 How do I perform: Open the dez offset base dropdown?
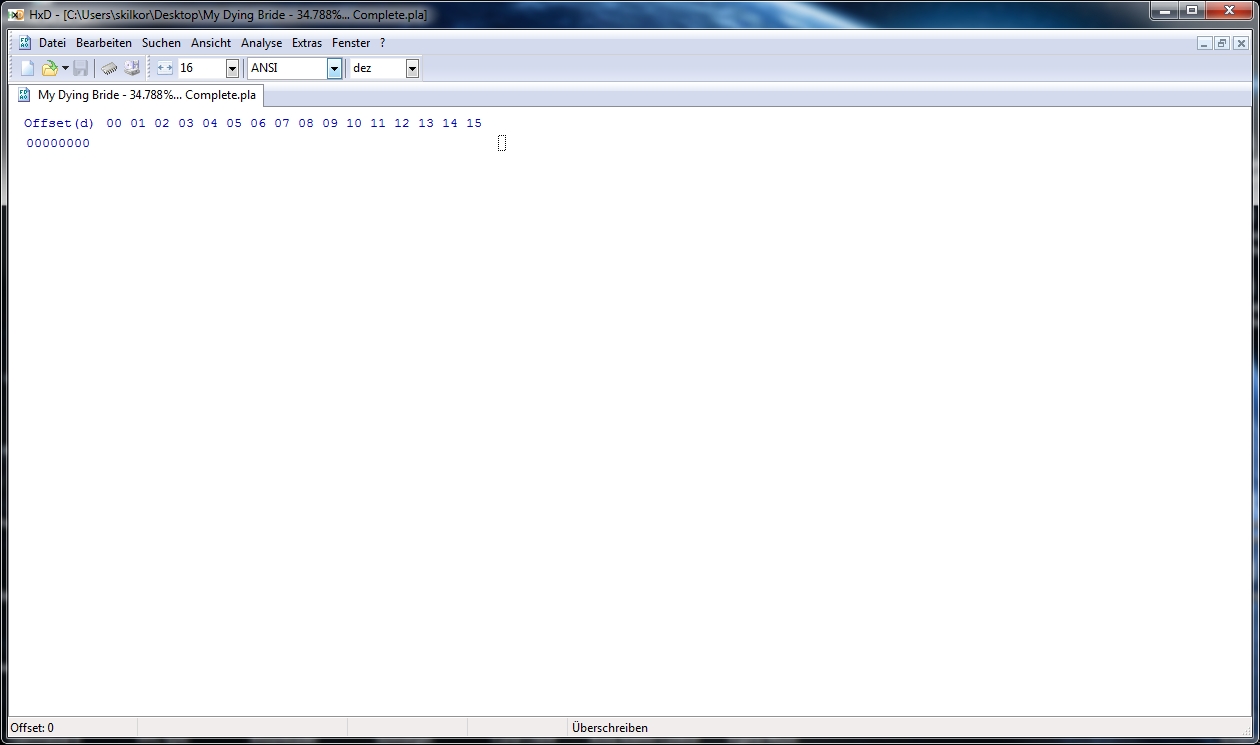(412, 68)
